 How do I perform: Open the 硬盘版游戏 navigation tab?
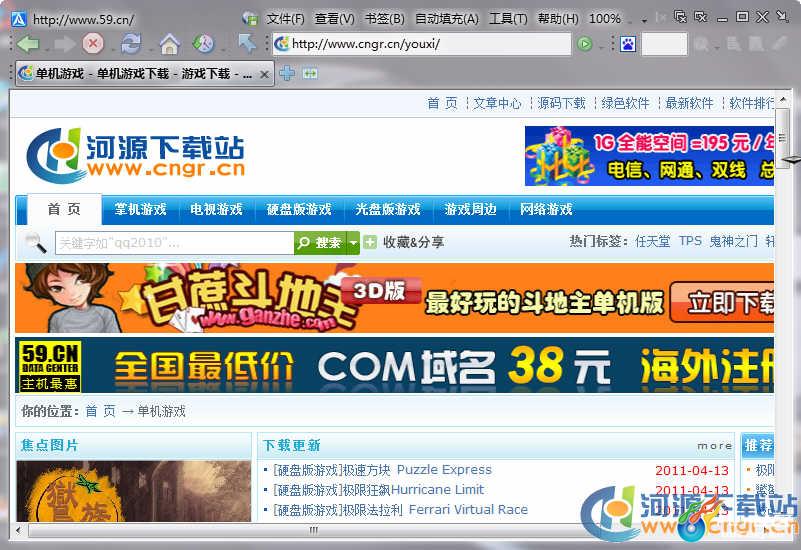point(299,209)
